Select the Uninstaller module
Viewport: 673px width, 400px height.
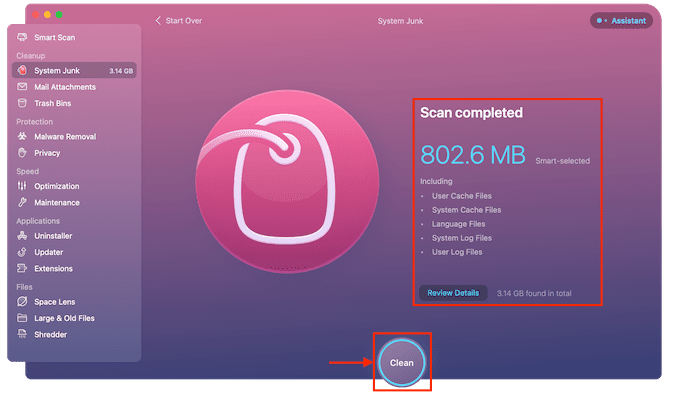[74, 236]
